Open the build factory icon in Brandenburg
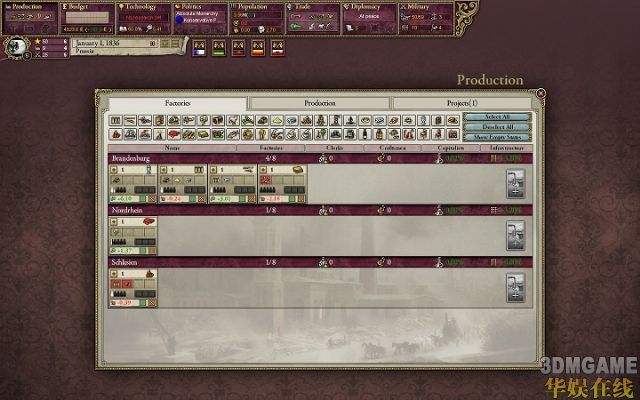 coord(516,184)
